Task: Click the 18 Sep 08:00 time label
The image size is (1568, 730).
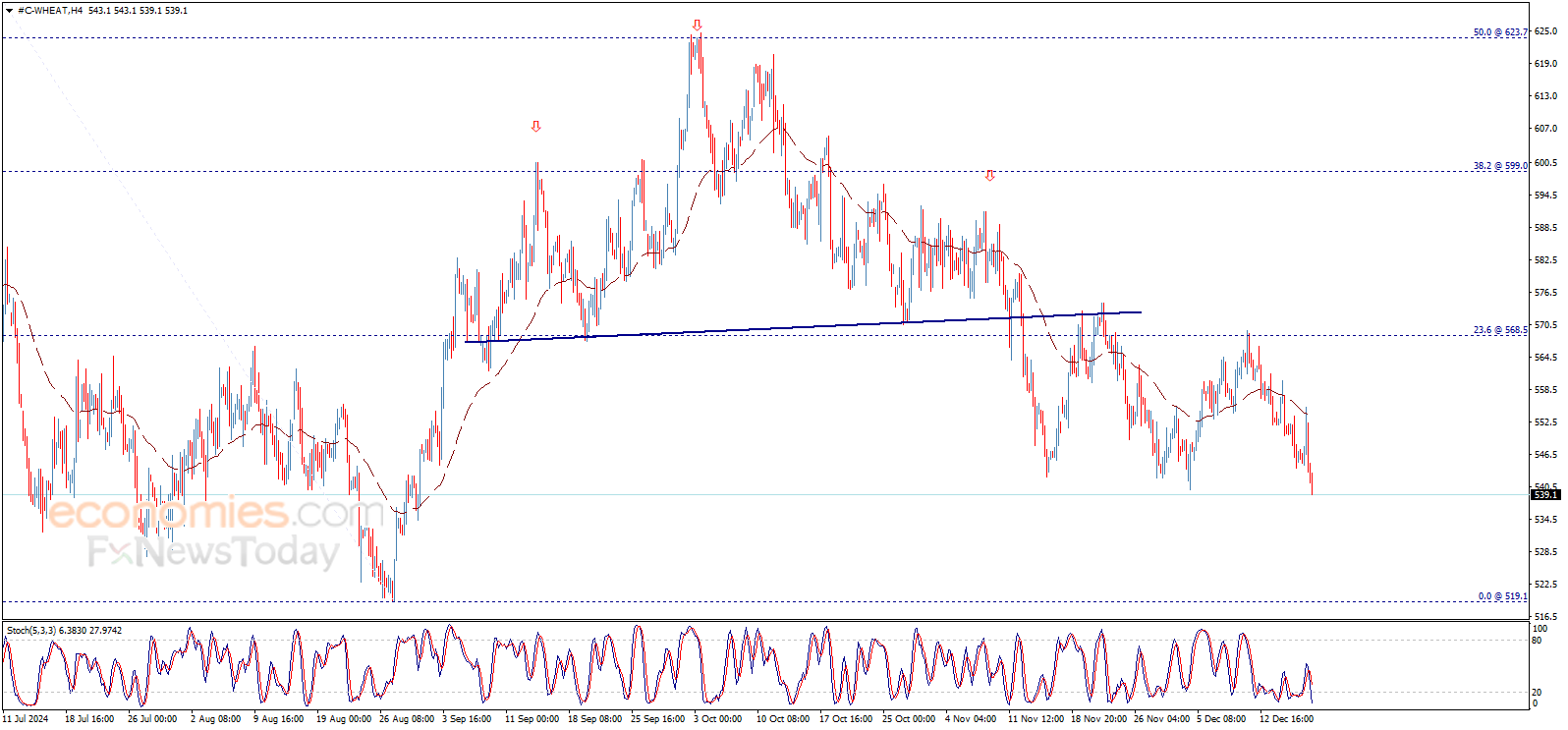Action: click(594, 719)
